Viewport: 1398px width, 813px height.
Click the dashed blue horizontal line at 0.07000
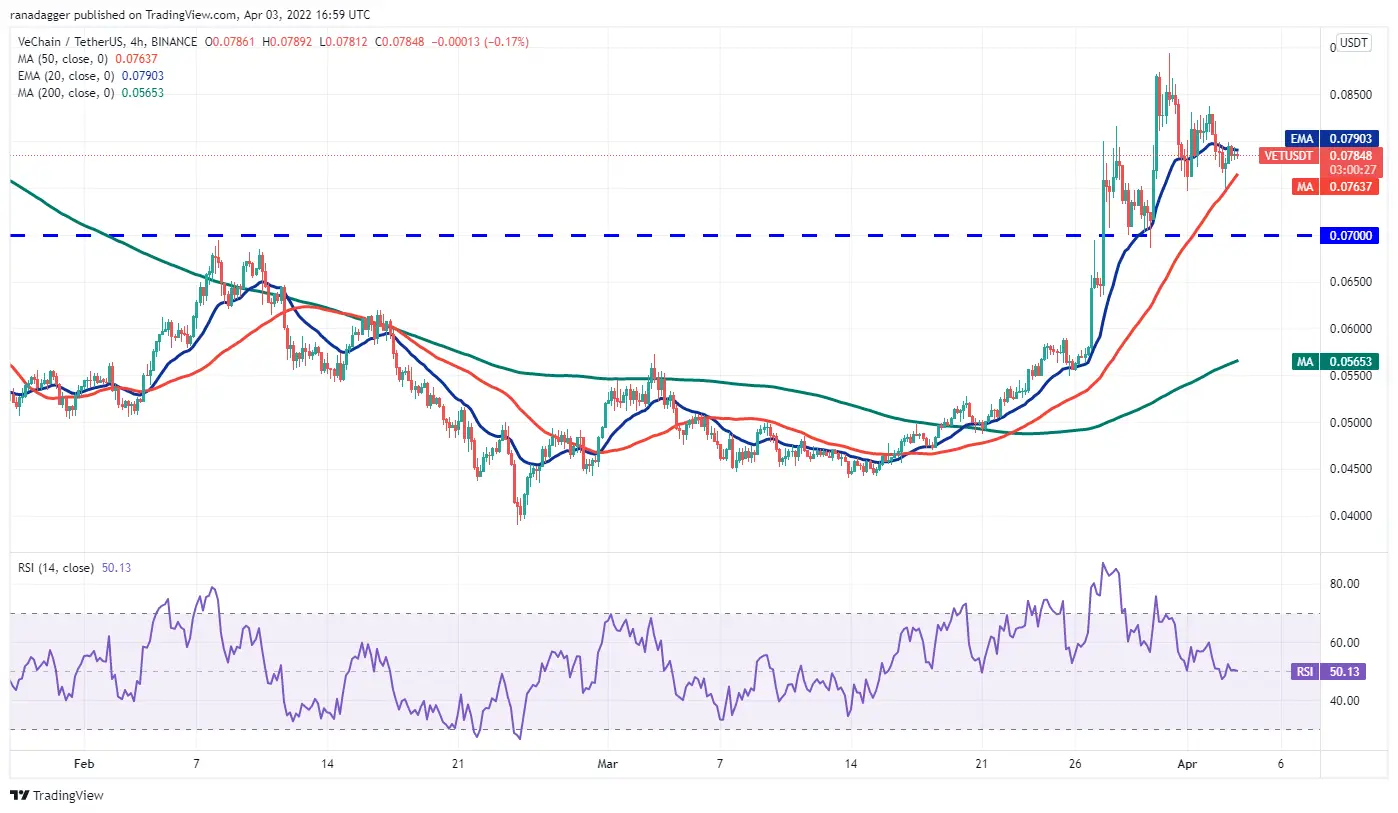tap(600, 235)
